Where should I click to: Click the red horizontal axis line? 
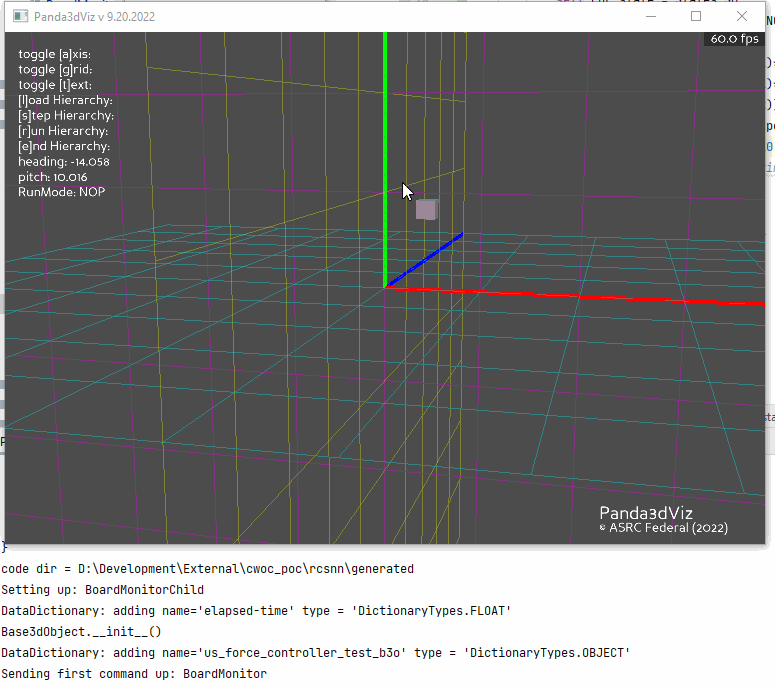tap(600, 297)
